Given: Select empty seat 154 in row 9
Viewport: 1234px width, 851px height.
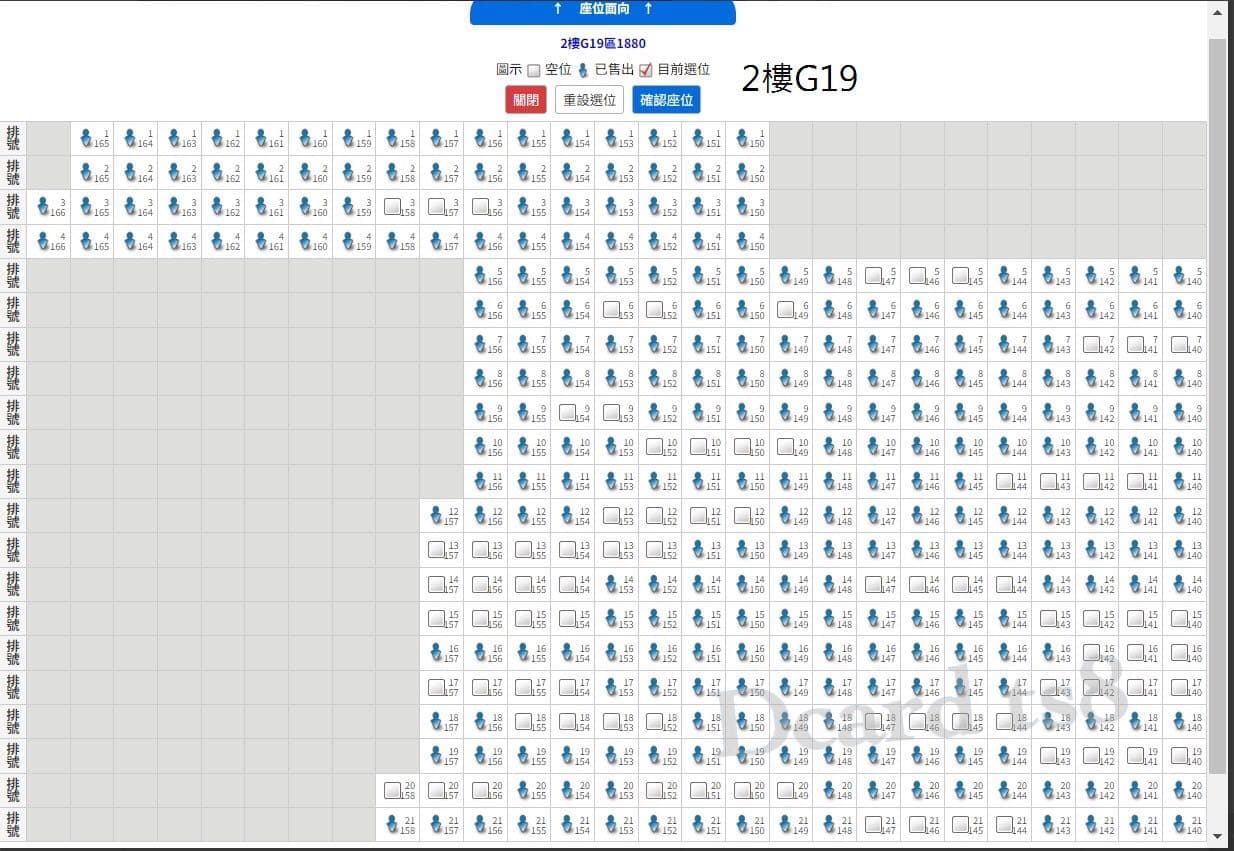Looking at the screenshot, I should coord(567,411).
